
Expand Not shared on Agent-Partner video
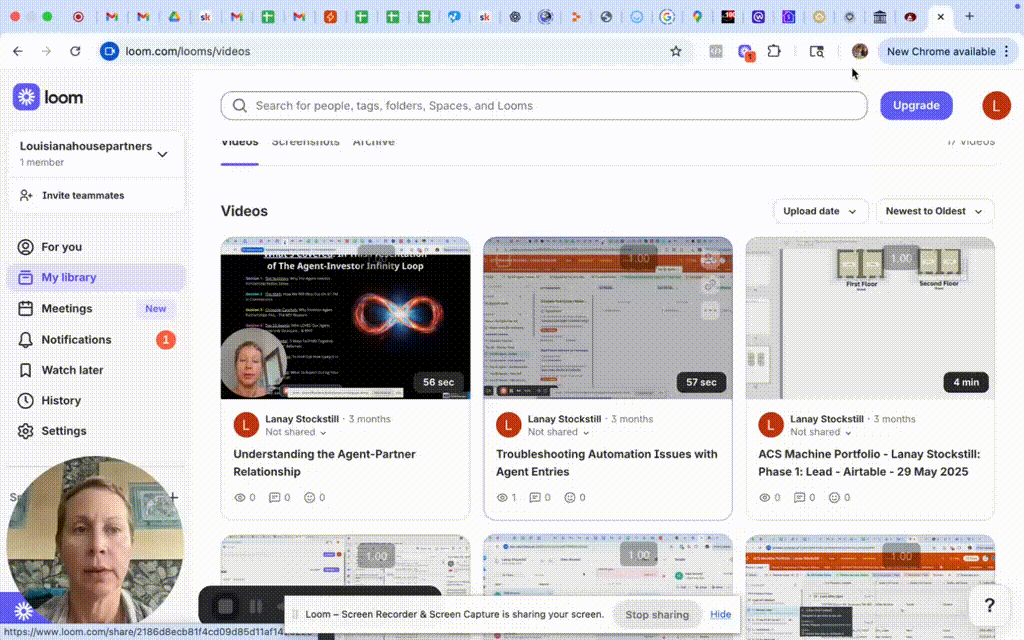point(295,432)
